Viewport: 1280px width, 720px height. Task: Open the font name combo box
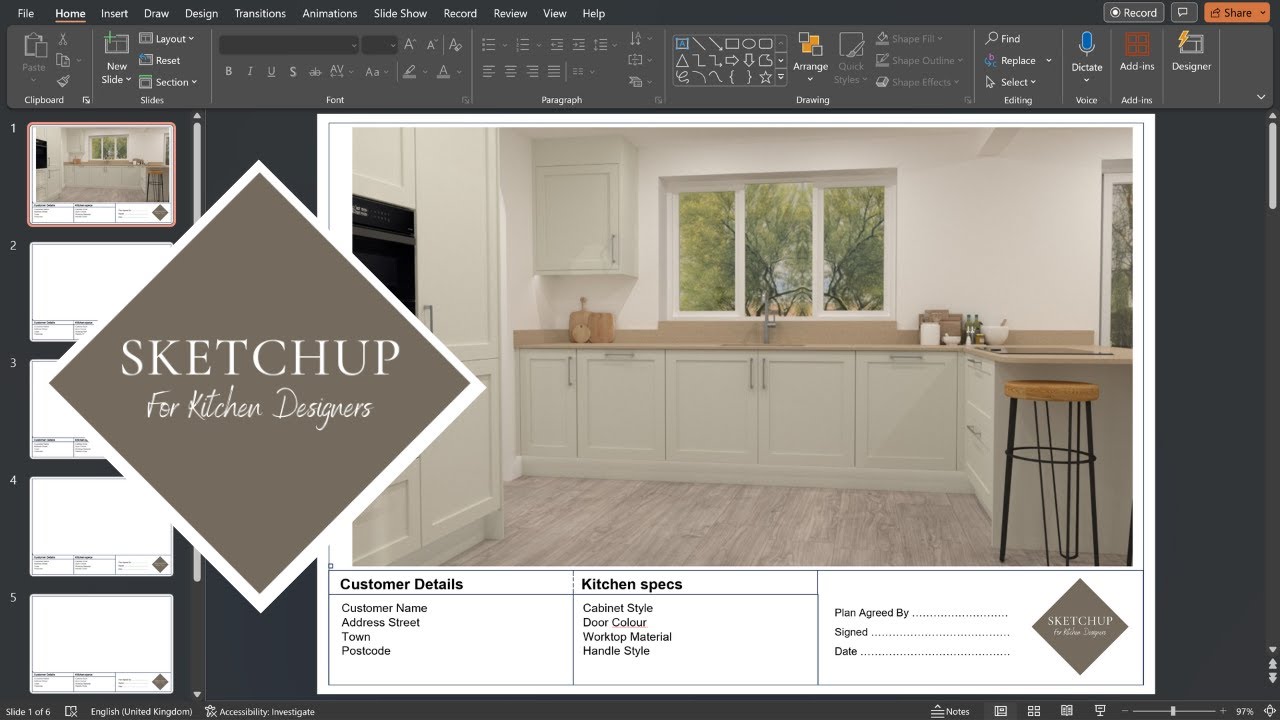(x=289, y=45)
